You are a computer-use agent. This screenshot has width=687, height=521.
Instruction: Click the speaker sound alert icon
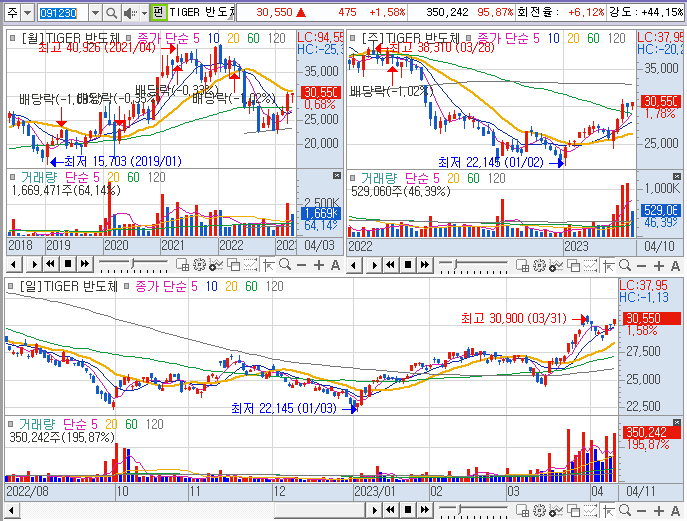click(x=129, y=13)
